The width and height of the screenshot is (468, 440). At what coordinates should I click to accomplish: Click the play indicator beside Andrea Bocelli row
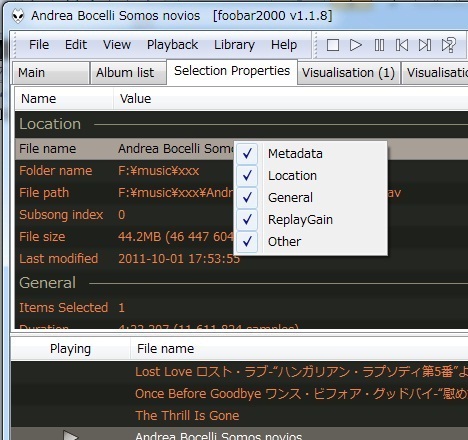pos(70,435)
